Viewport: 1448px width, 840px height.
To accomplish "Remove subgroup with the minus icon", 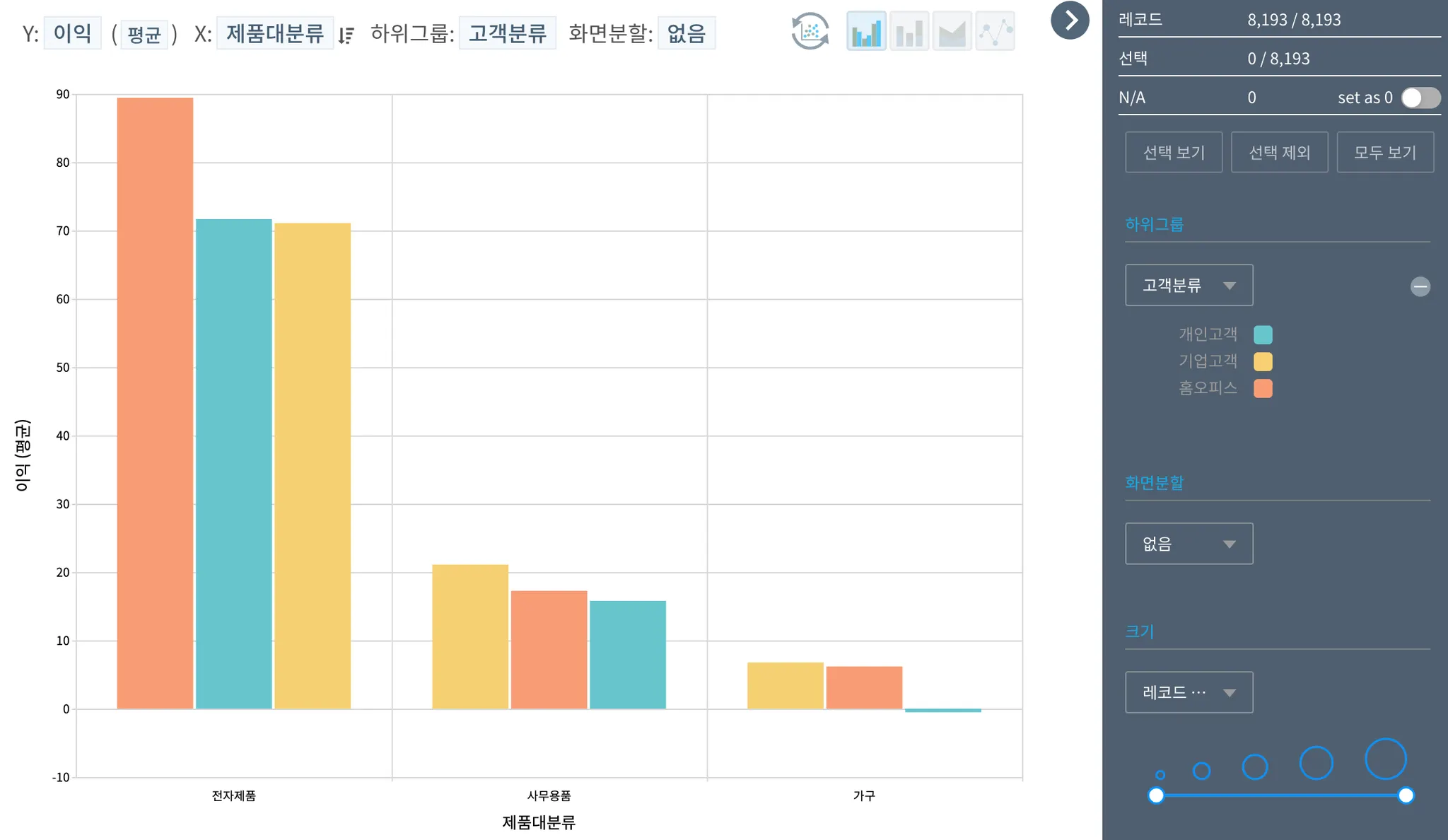I will pyautogui.click(x=1420, y=286).
